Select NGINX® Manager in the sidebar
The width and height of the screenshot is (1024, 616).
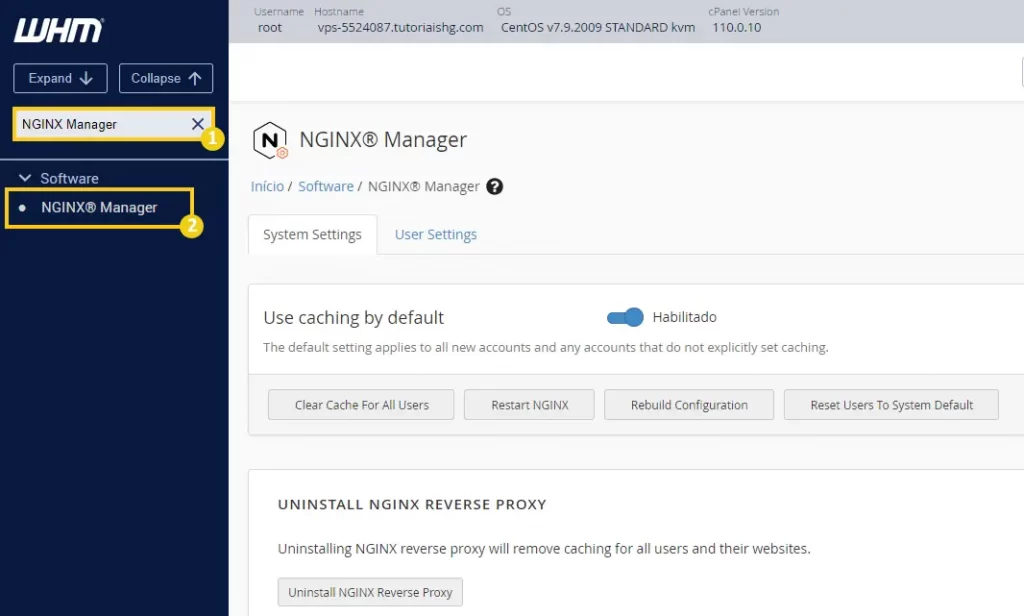point(99,208)
